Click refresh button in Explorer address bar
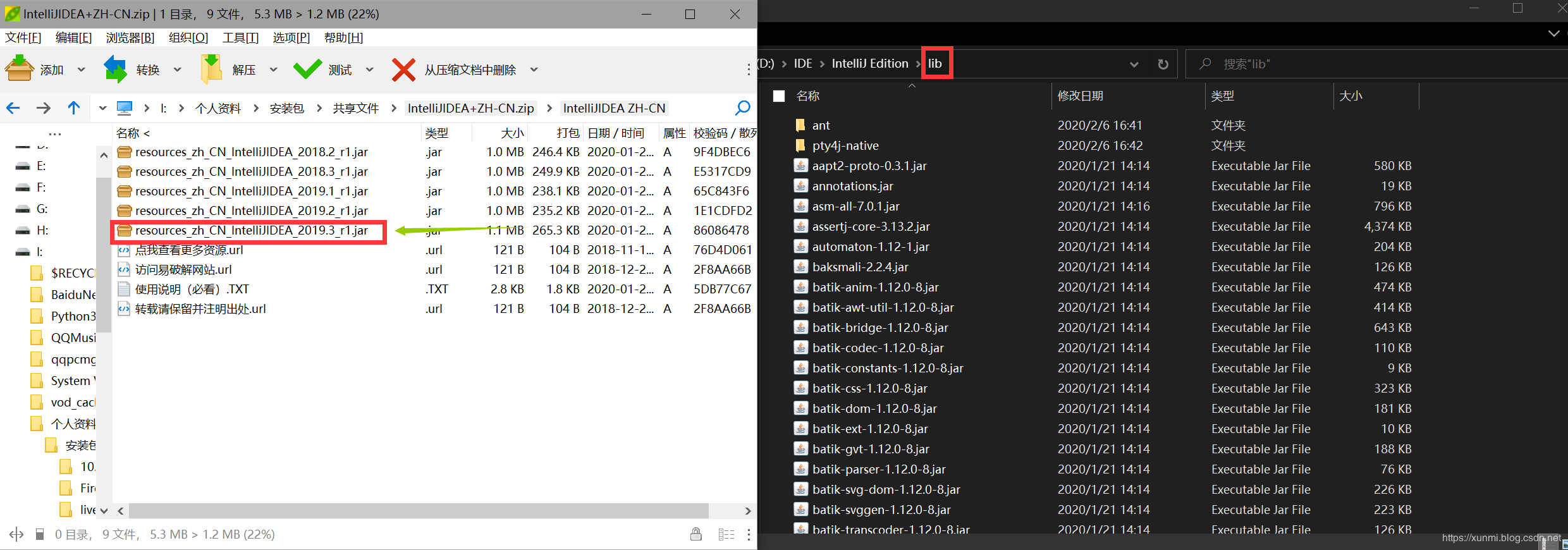This screenshot has width=1568, height=550. [x=1163, y=64]
